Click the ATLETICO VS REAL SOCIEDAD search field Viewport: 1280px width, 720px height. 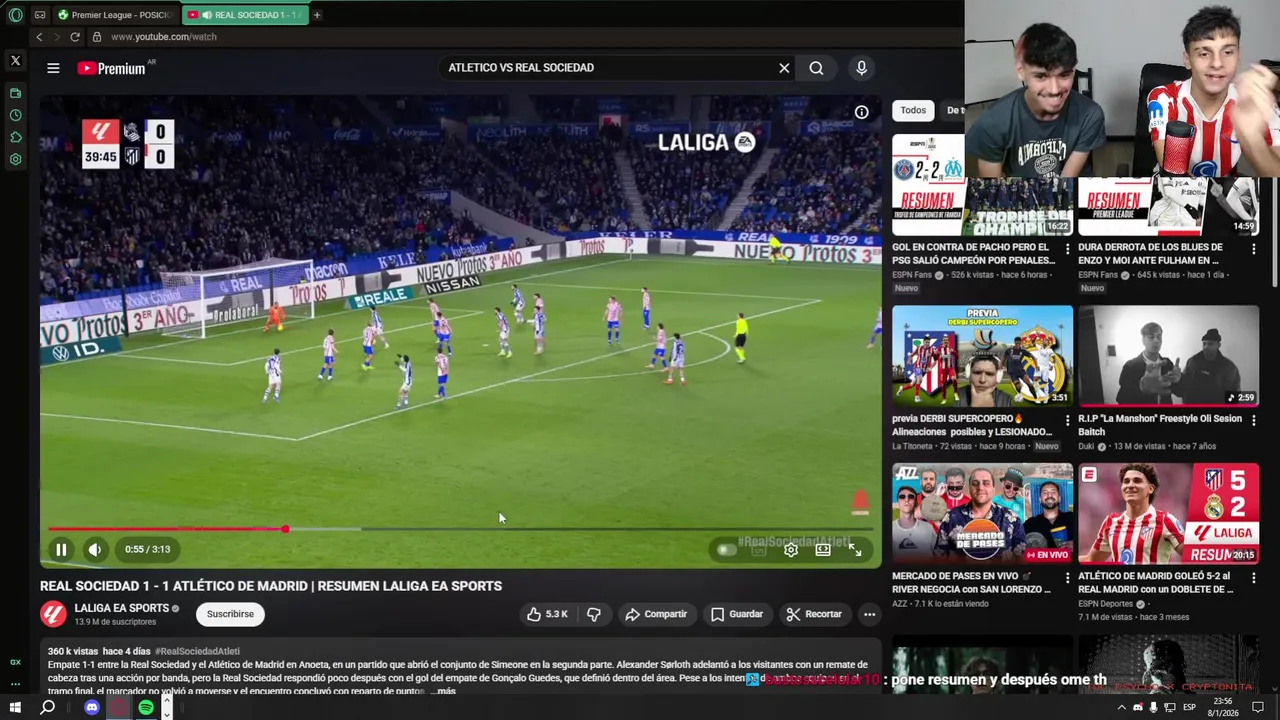click(605, 68)
